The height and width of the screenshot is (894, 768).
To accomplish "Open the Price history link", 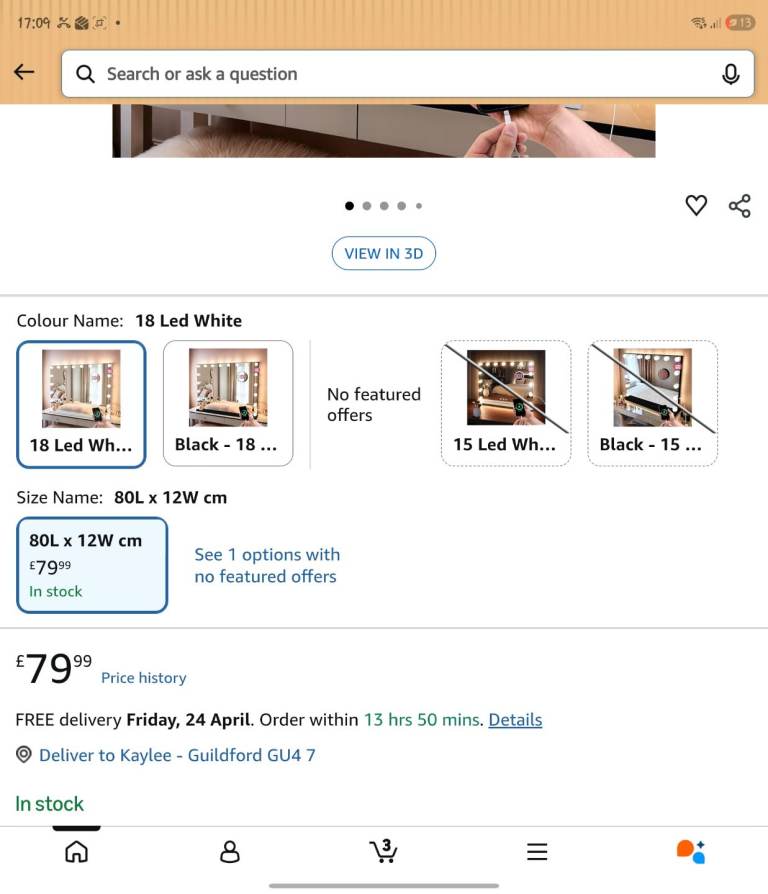I will [143, 678].
